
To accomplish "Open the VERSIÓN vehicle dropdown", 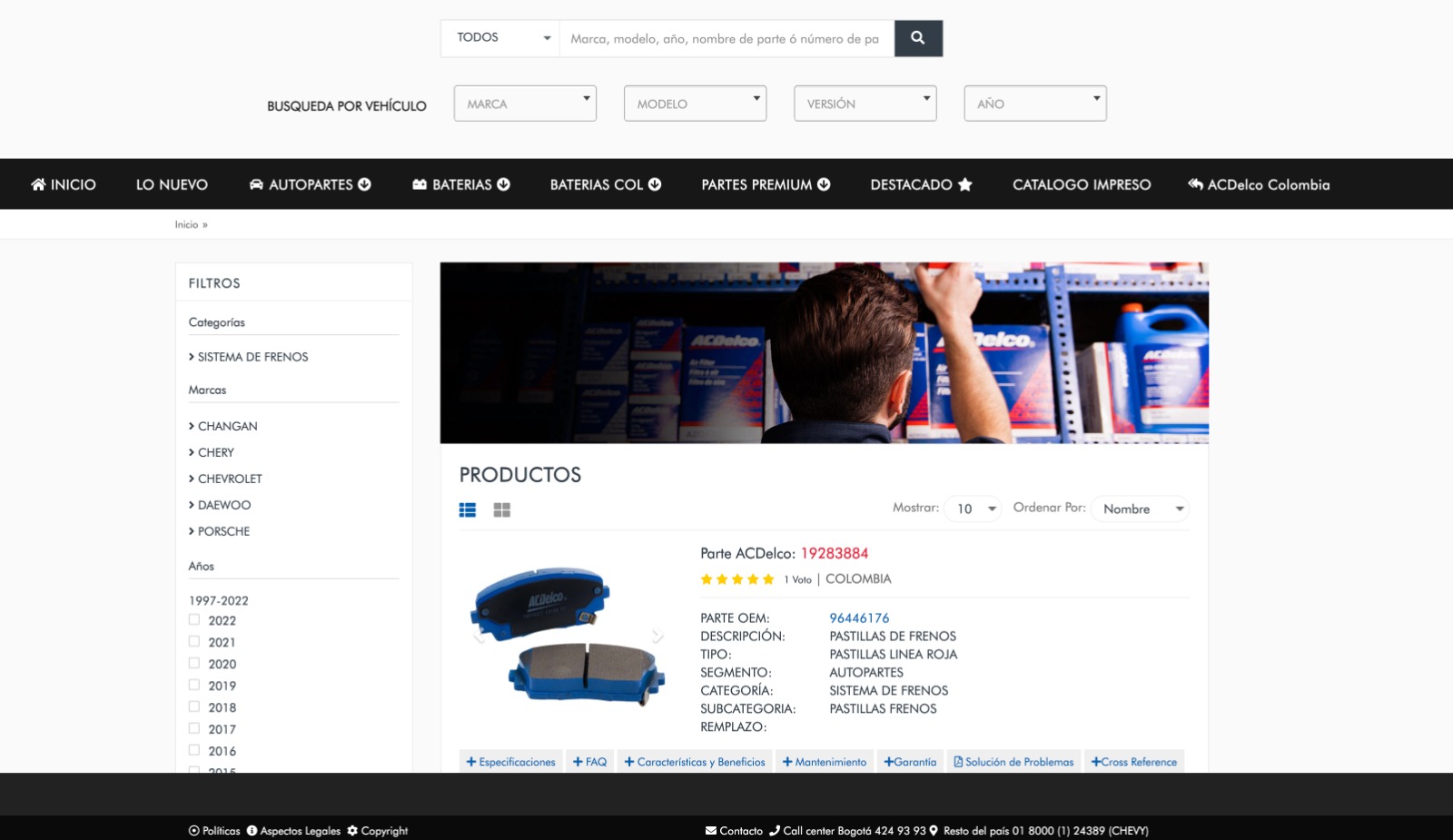I will [865, 104].
